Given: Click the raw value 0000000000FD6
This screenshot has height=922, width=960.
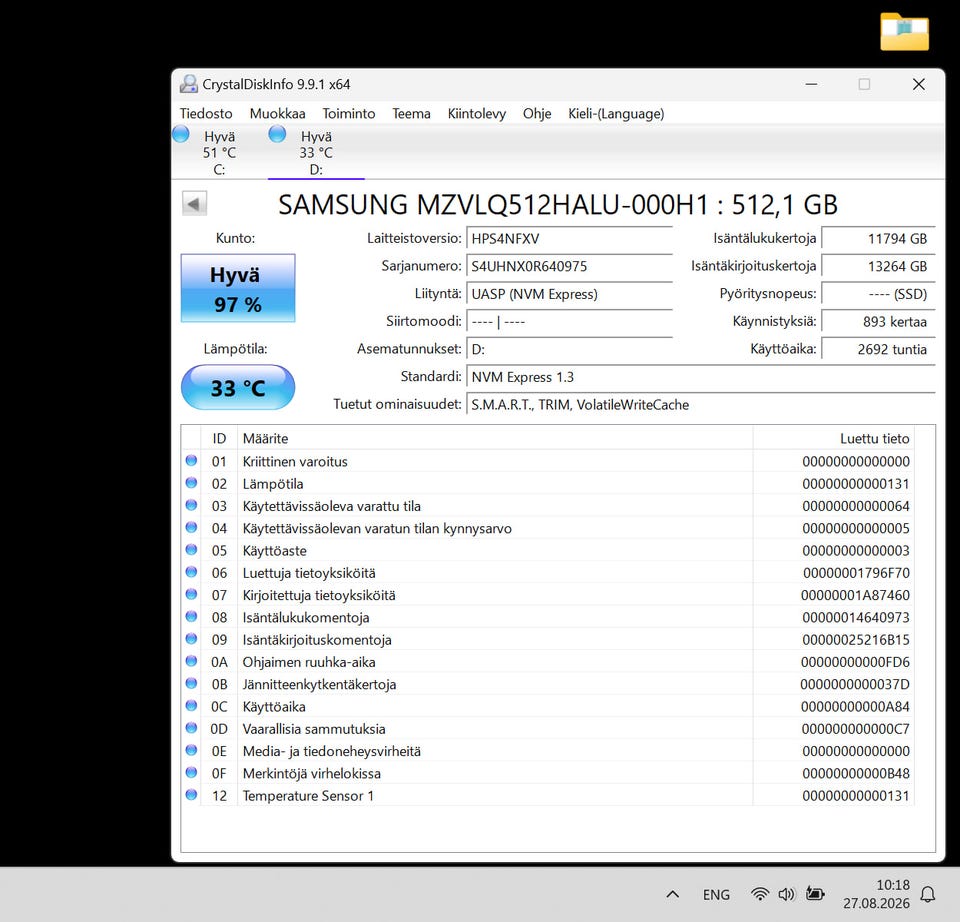Looking at the screenshot, I should (855, 662).
